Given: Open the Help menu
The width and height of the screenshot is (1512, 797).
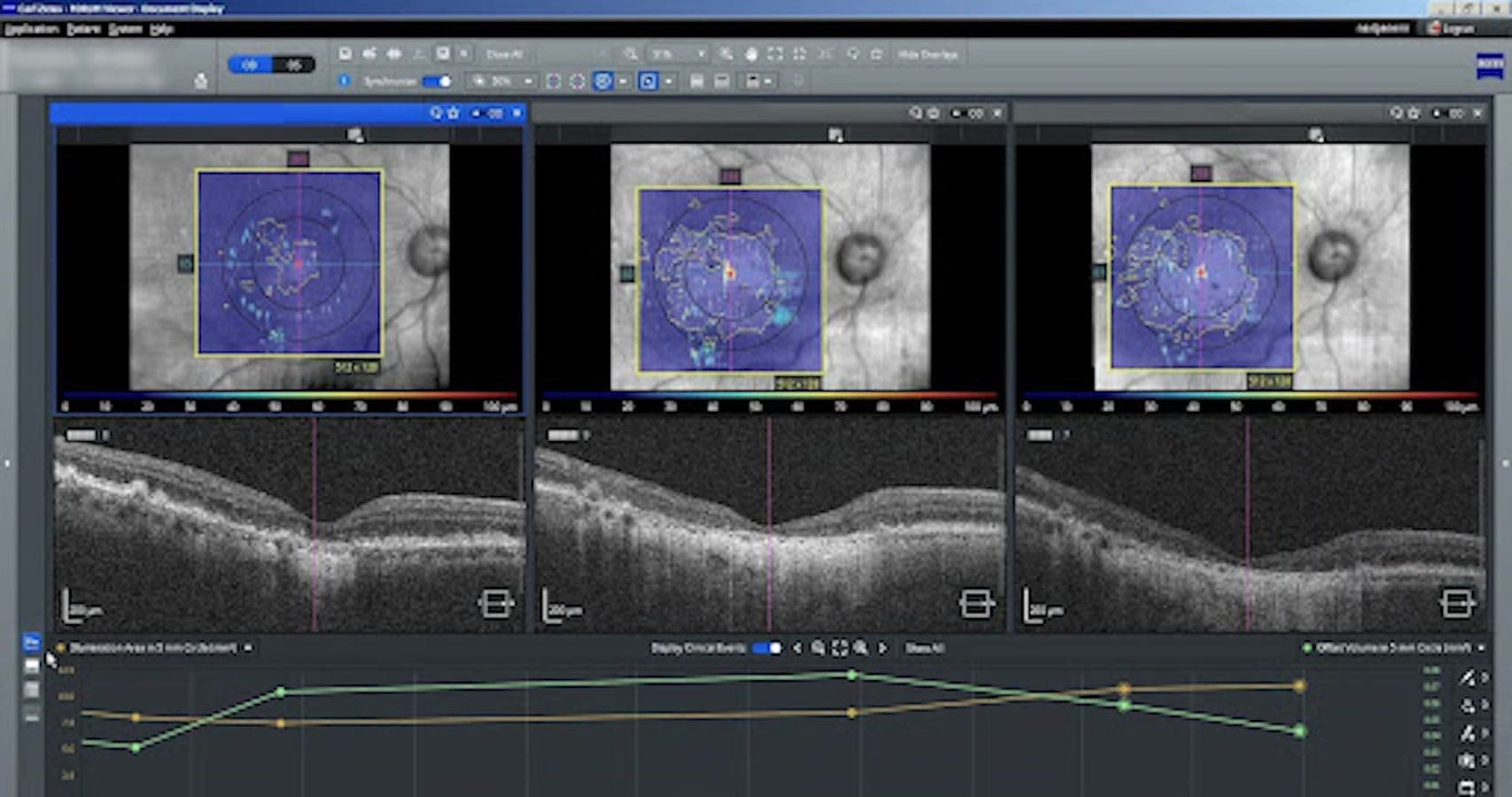Looking at the screenshot, I should click(161, 28).
